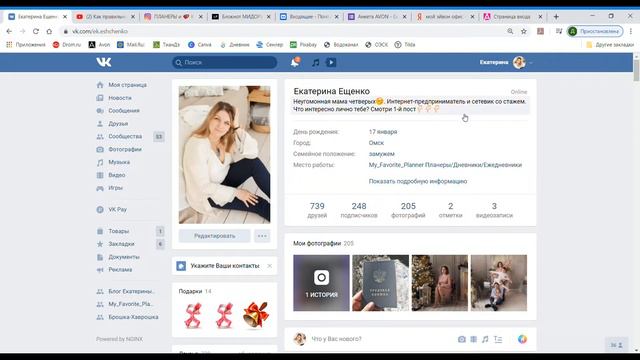
Task: Open the 739 друзей counter
Action: pyautogui.click(x=317, y=210)
